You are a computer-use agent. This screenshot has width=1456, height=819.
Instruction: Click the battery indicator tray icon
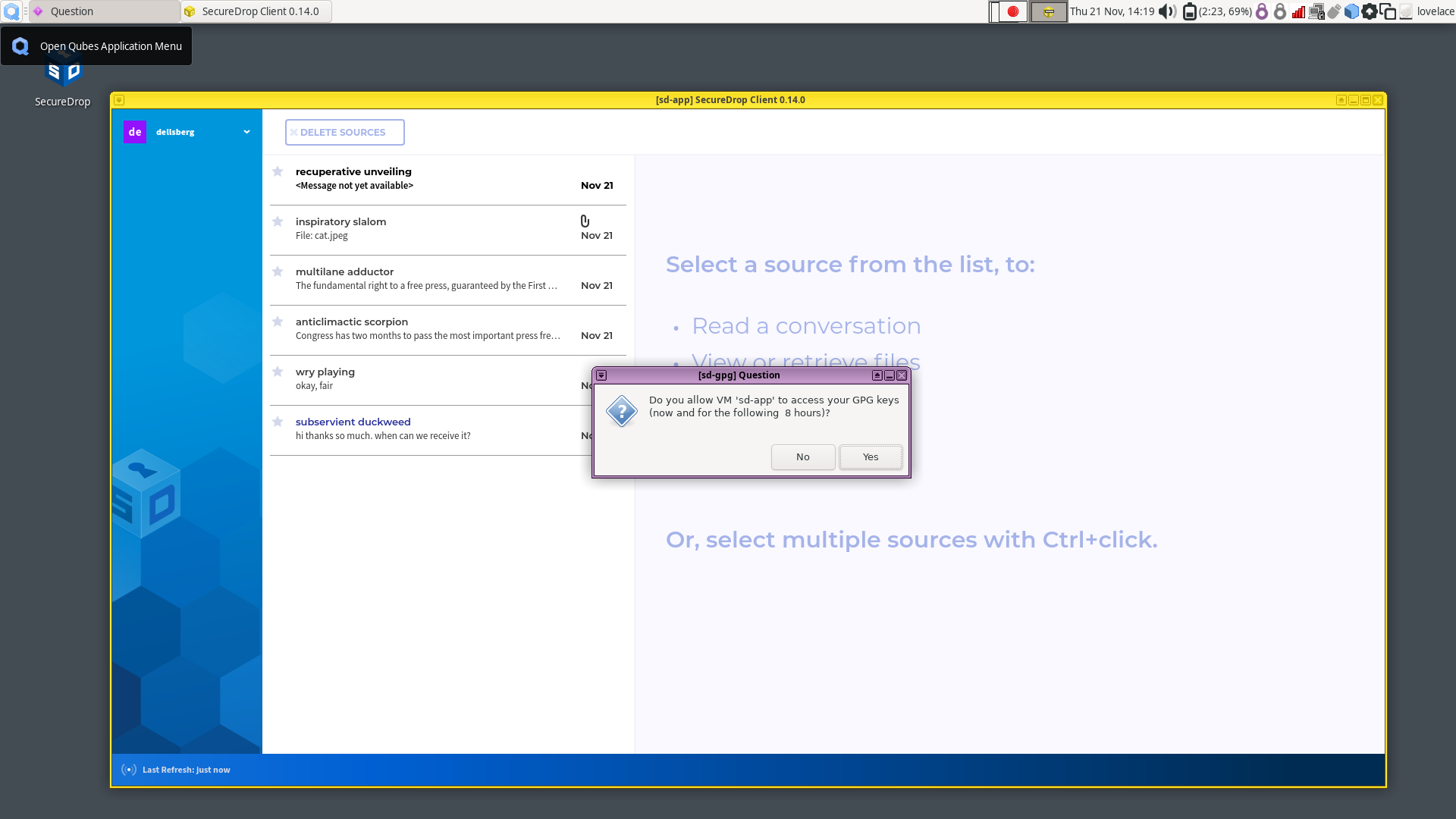(1190, 11)
